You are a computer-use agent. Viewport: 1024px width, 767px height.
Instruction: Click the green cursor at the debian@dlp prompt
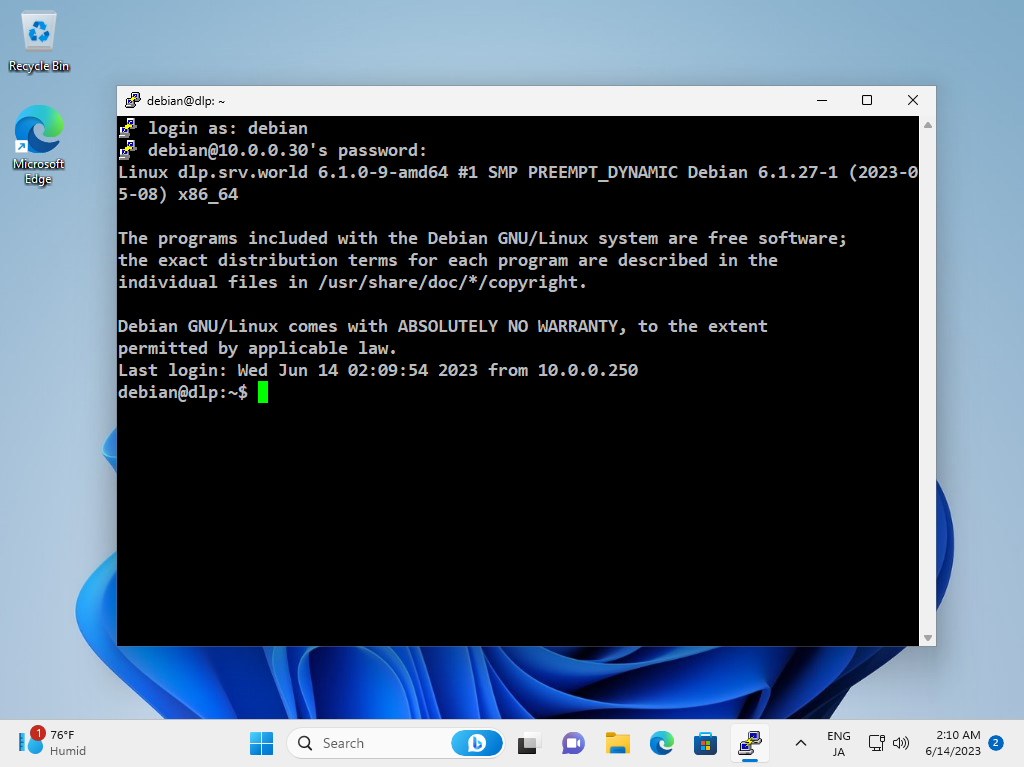click(x=263, y=392)
